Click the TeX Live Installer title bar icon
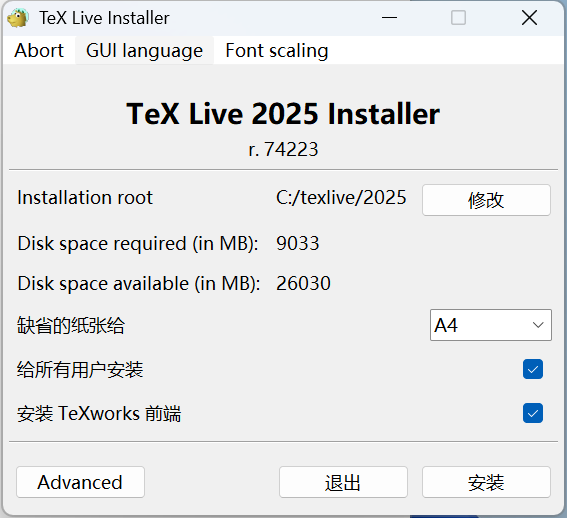The width and height of the screenshot is (567, 518). [18, 18]
